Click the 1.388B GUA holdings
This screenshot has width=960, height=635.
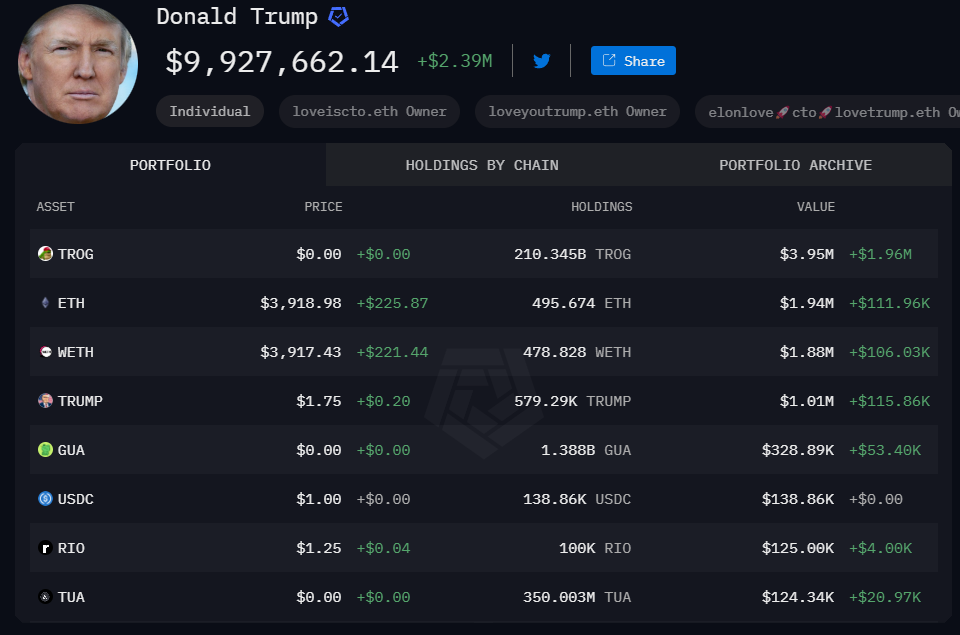click(x=586, y=450)
